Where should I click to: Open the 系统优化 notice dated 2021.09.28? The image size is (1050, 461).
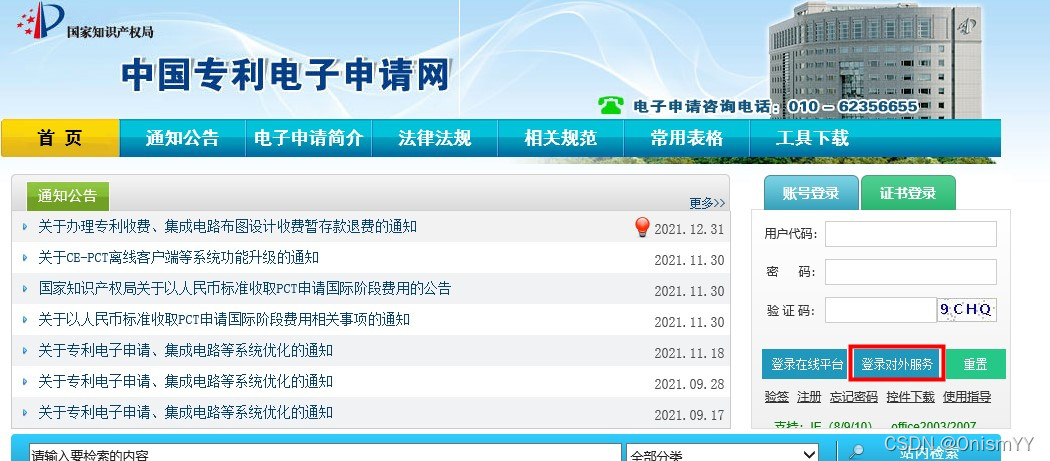185,381
